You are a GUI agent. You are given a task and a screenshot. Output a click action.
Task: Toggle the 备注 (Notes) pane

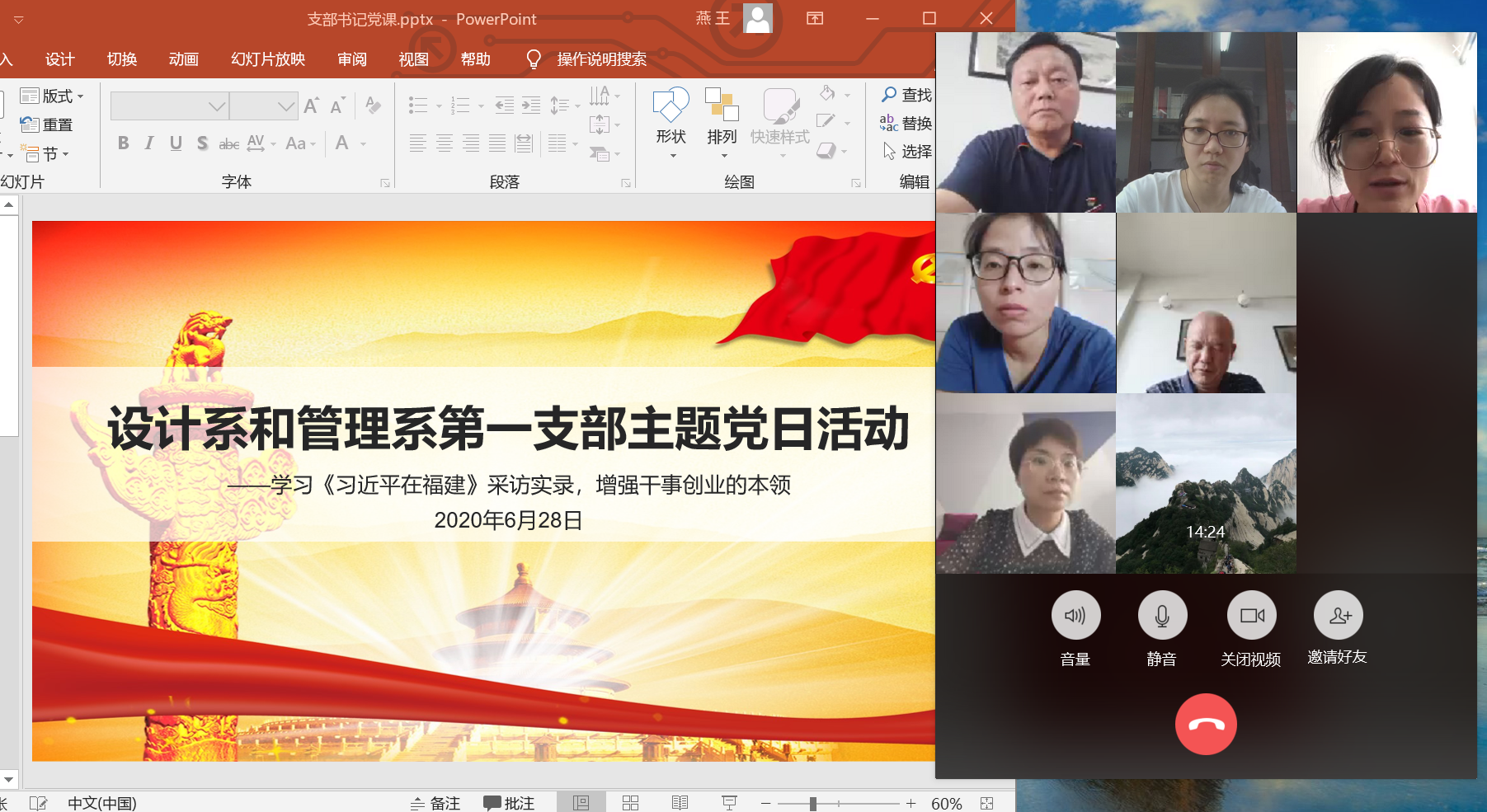(x=436, y=800)
